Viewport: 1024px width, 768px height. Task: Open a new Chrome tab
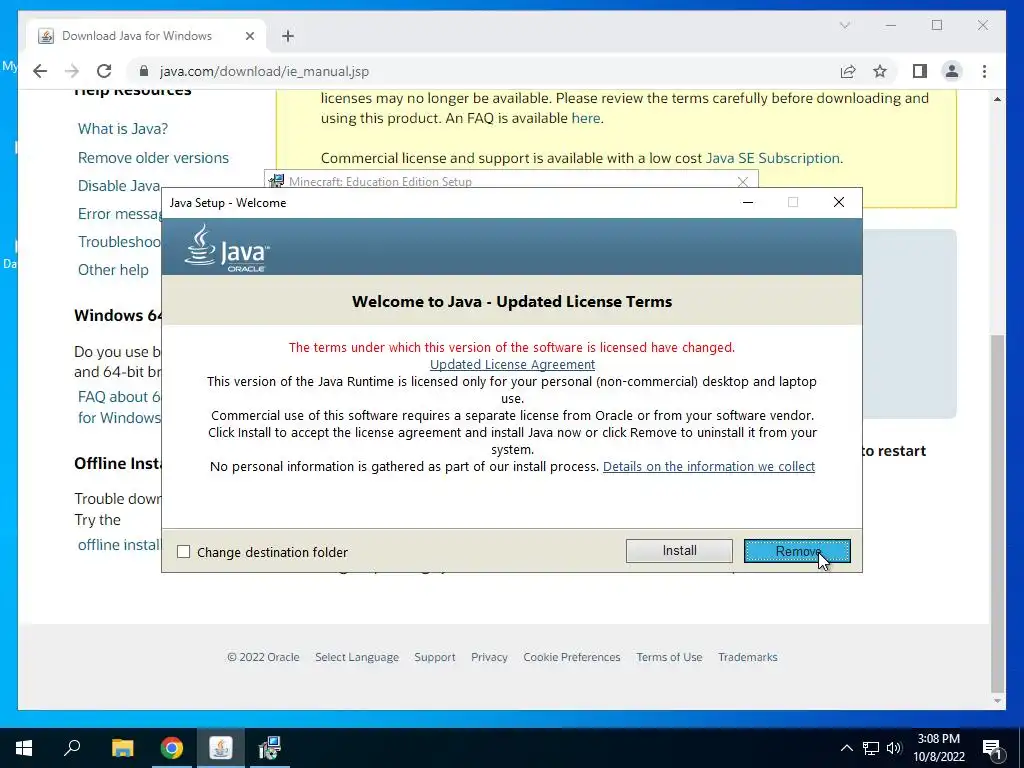[288, 36]
